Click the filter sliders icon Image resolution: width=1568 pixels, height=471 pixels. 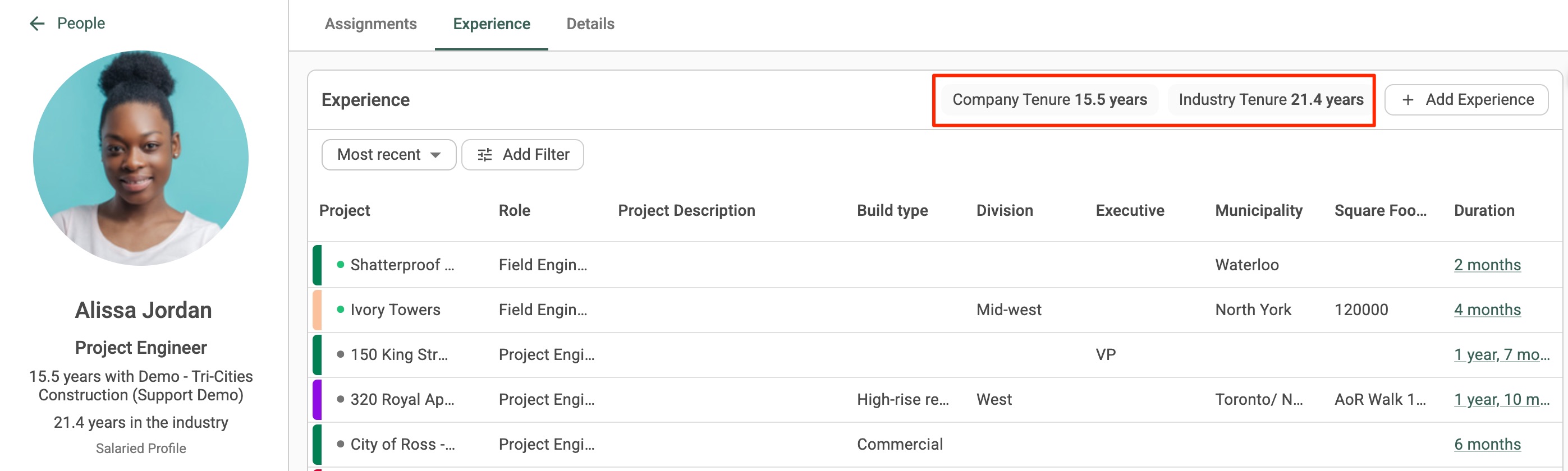pos(484,155)
